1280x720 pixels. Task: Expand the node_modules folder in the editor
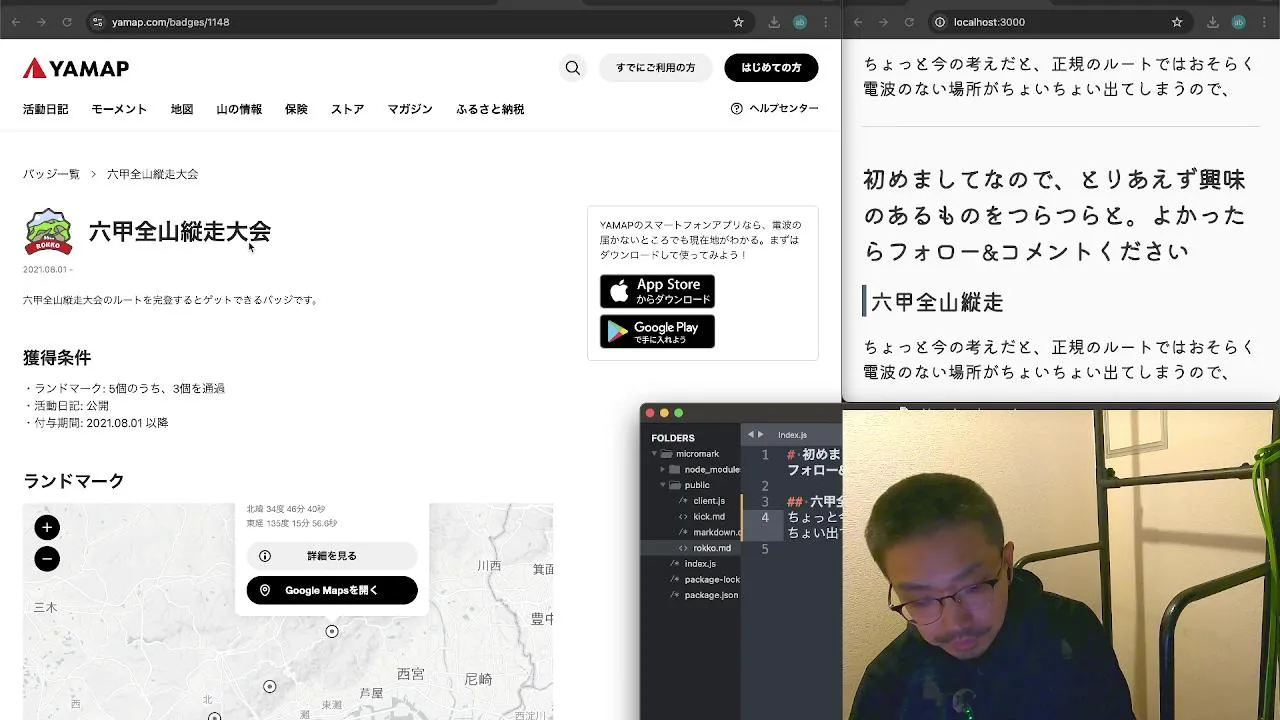(x=662, y=469)
